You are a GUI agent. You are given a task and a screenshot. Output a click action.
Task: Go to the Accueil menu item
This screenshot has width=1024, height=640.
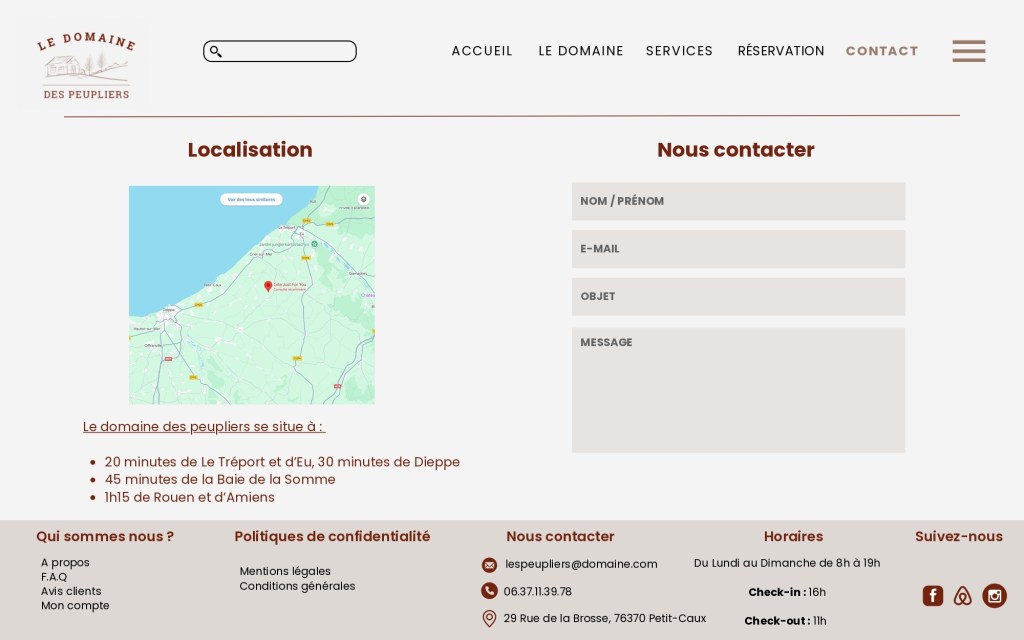click(x=482, y=51)
